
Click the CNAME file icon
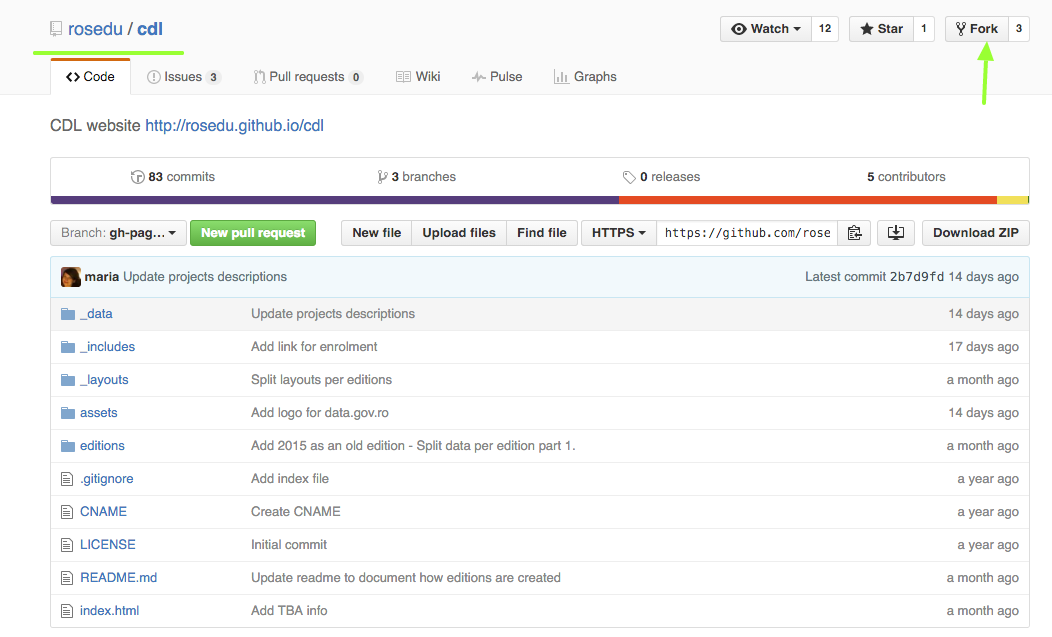(66, 511)
